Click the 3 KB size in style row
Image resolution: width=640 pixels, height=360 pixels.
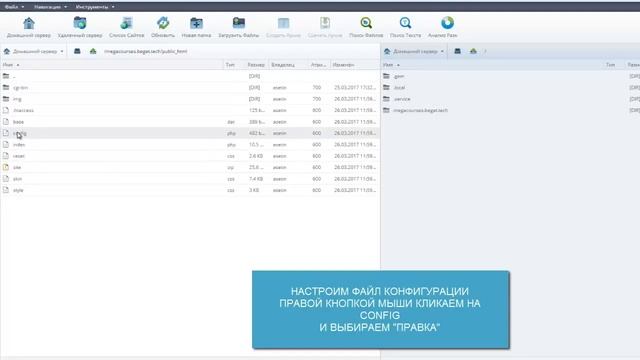pyautogui.click(x=254, y=190)
